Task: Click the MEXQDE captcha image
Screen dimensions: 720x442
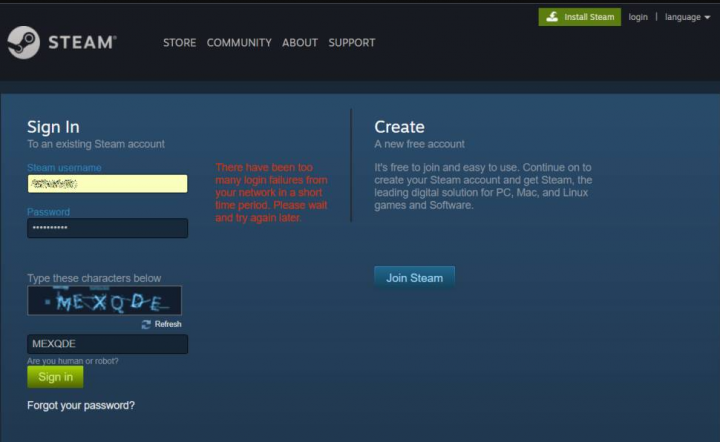Action: (x=105, y=301)
